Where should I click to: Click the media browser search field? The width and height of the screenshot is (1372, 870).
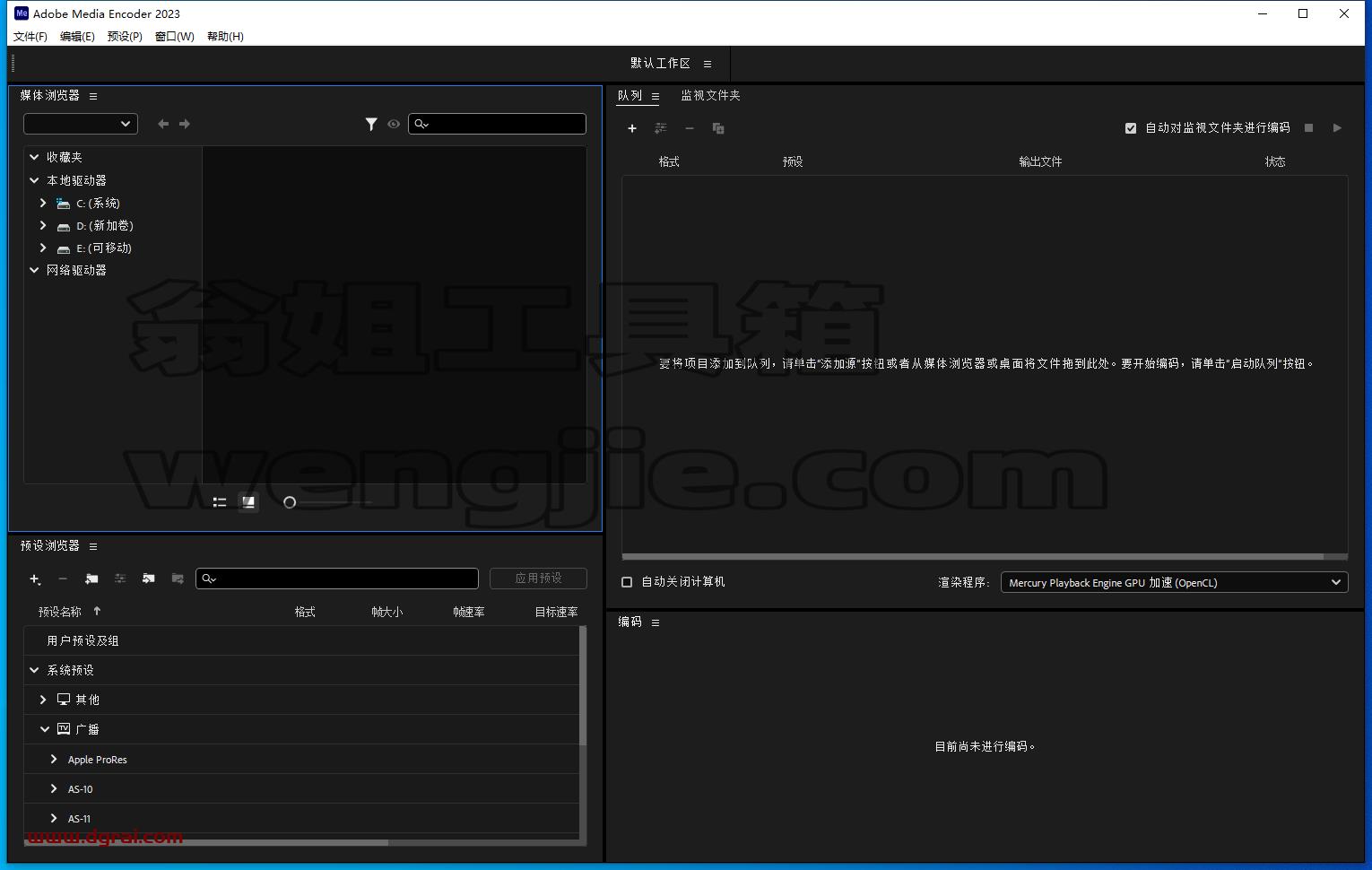497,124
